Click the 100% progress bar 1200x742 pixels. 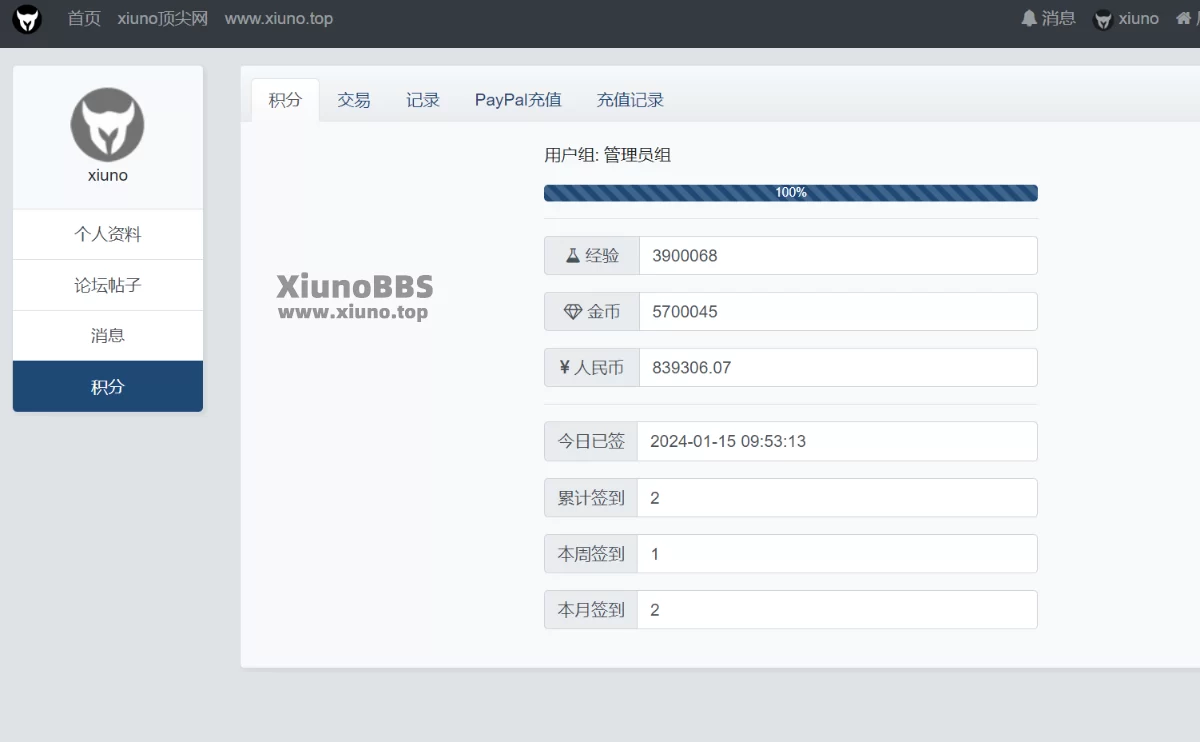790,192
